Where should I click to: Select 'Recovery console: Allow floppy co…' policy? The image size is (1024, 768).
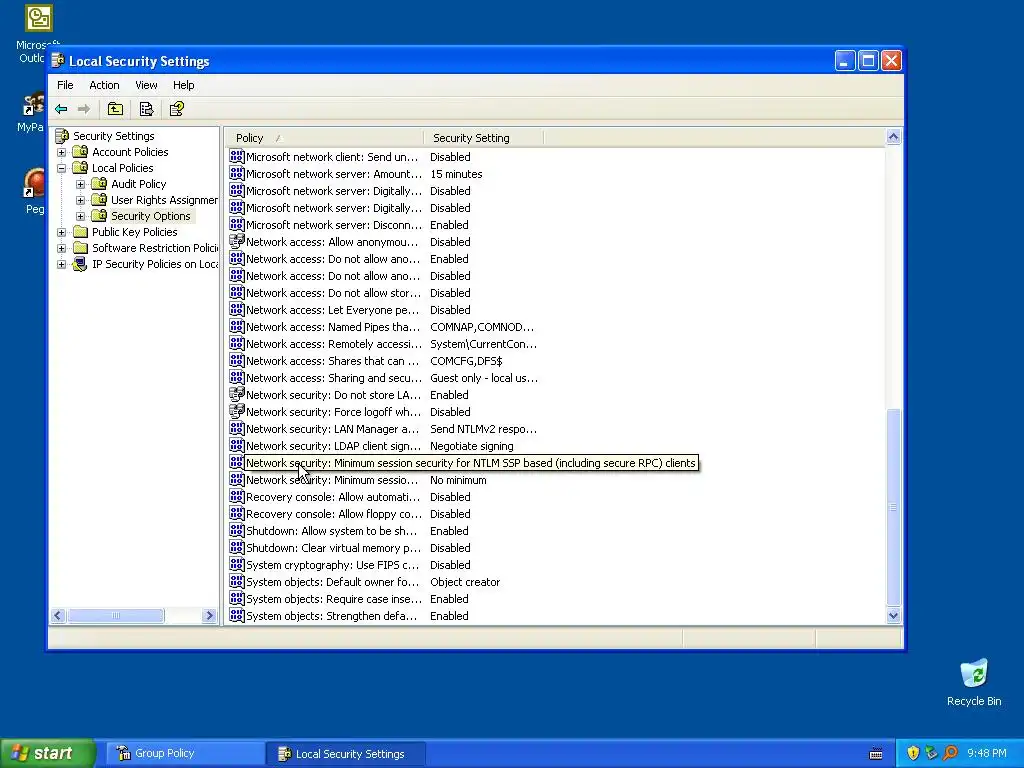click(334, 513)
